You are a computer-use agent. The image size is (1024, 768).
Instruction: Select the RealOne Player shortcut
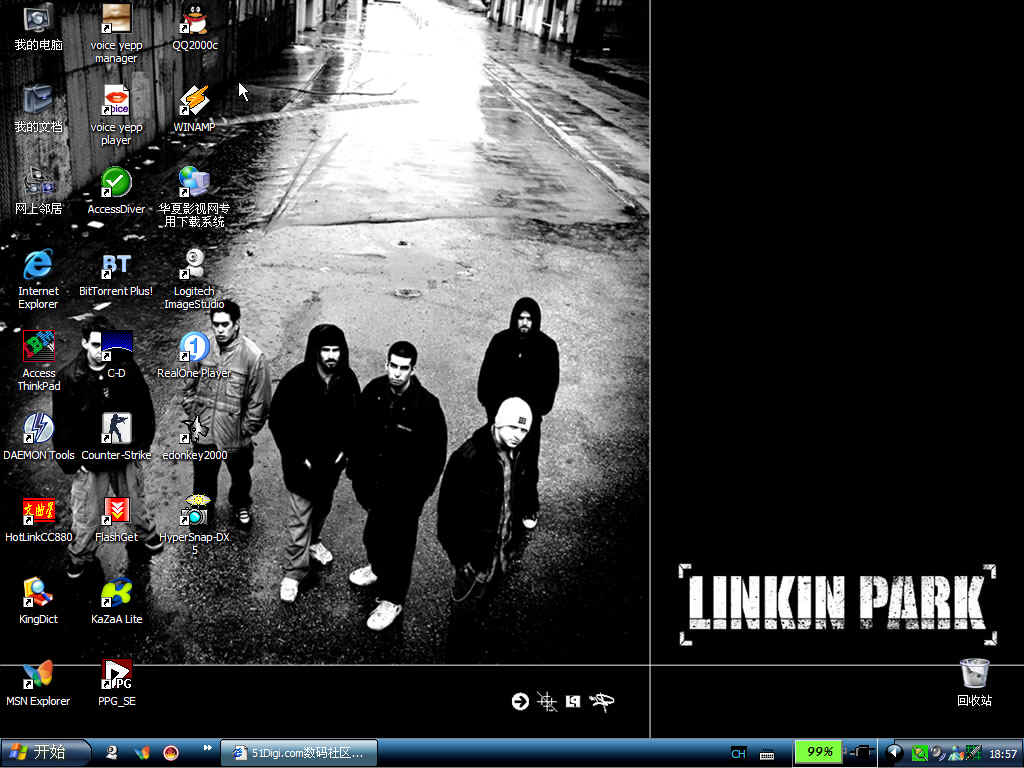[x=195, y=355]
